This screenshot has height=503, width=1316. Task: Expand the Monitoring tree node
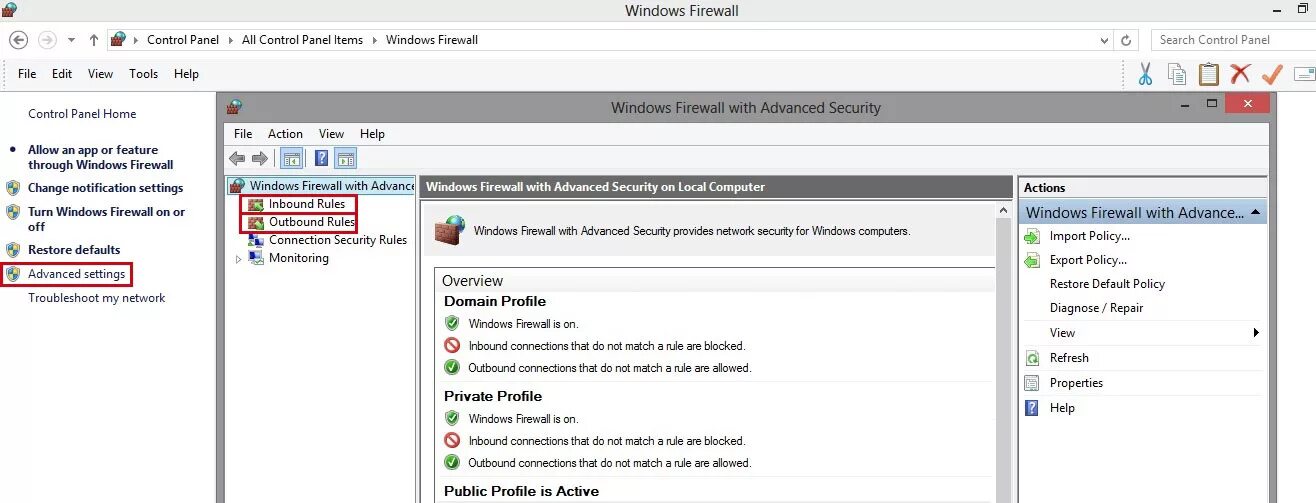pyautogui.click(x=238, y=259)
